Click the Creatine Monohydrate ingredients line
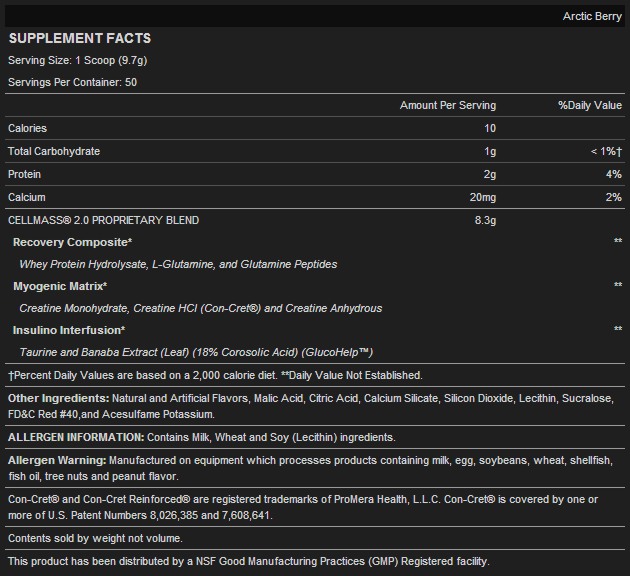This screenshot has height=576, width=630. point(201,308)
